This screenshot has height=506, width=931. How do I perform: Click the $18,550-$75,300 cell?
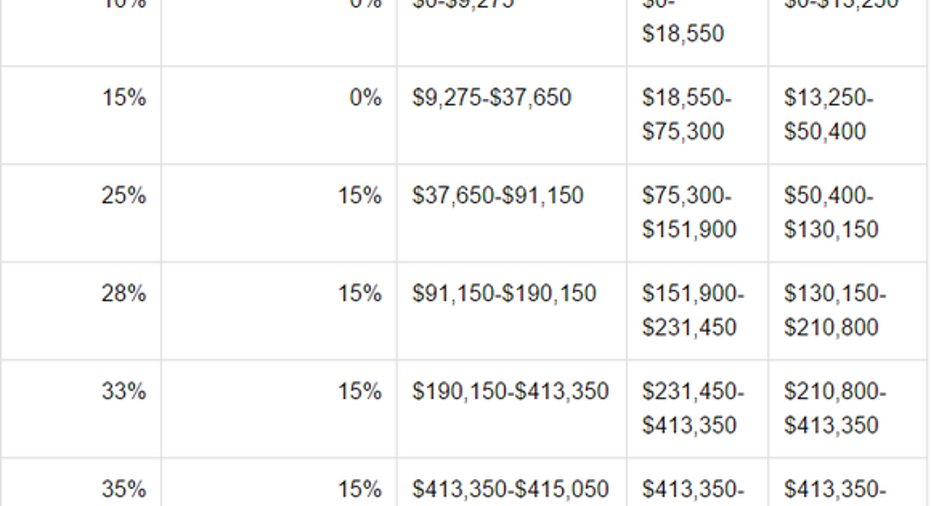687,114
